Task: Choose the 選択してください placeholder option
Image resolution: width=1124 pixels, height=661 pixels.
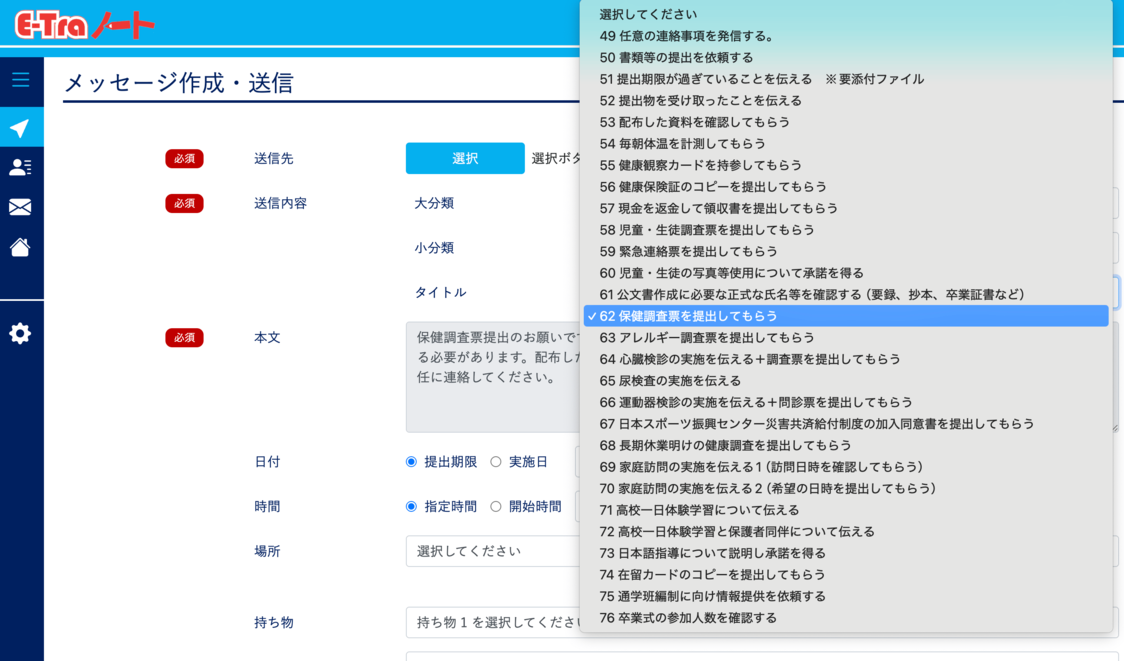Action: 846,14
